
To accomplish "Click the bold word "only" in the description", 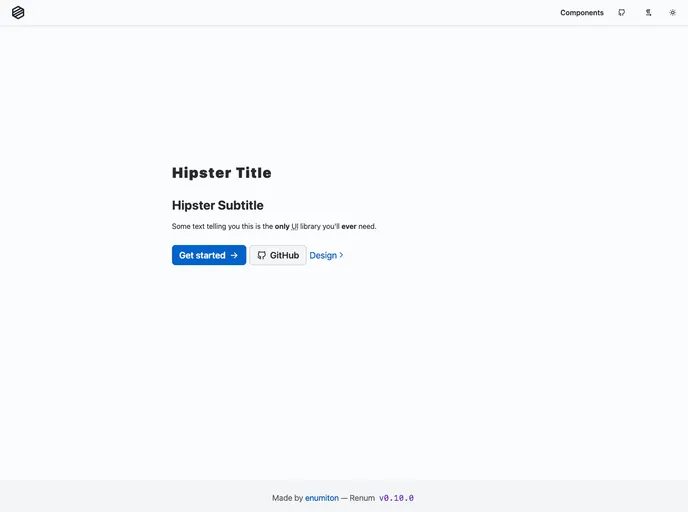I will click(x=282, y=227).
